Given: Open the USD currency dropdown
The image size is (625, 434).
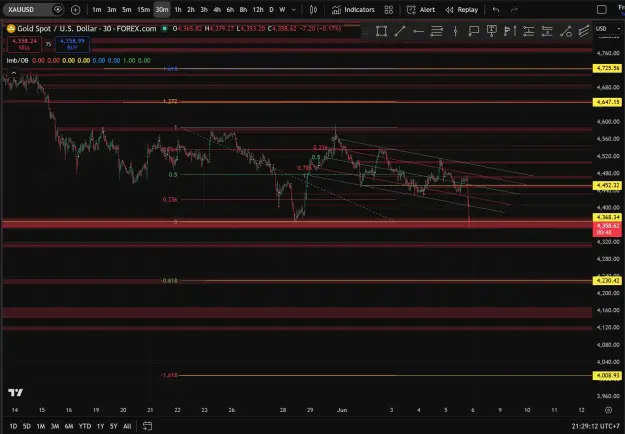Looking at the screenshot, I should 607,29.
